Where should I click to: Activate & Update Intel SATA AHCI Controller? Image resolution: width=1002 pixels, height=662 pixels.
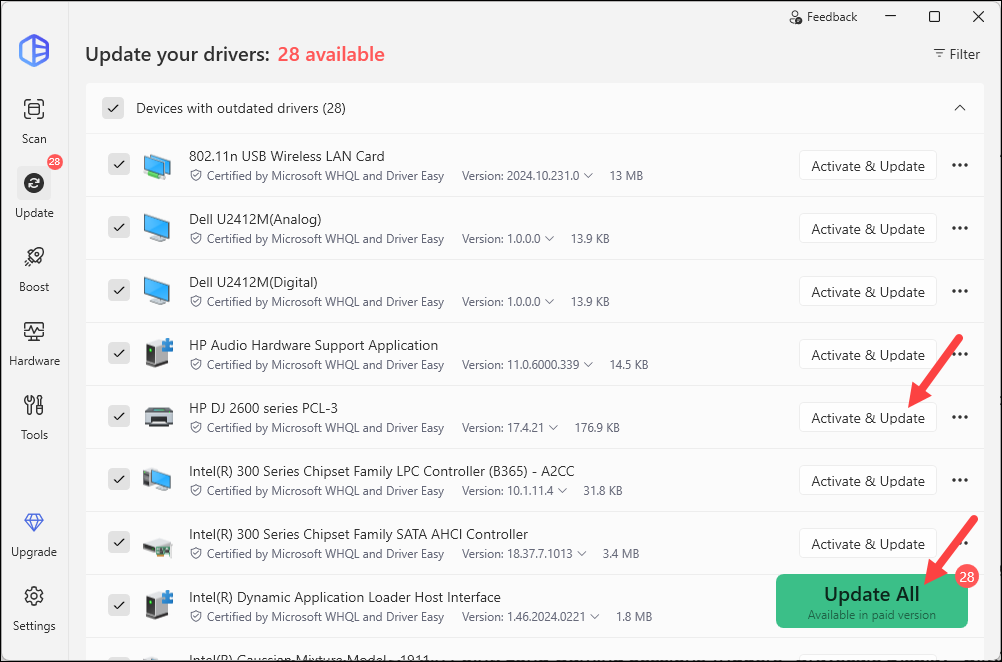pyautogui.click(x=868, y=543)
